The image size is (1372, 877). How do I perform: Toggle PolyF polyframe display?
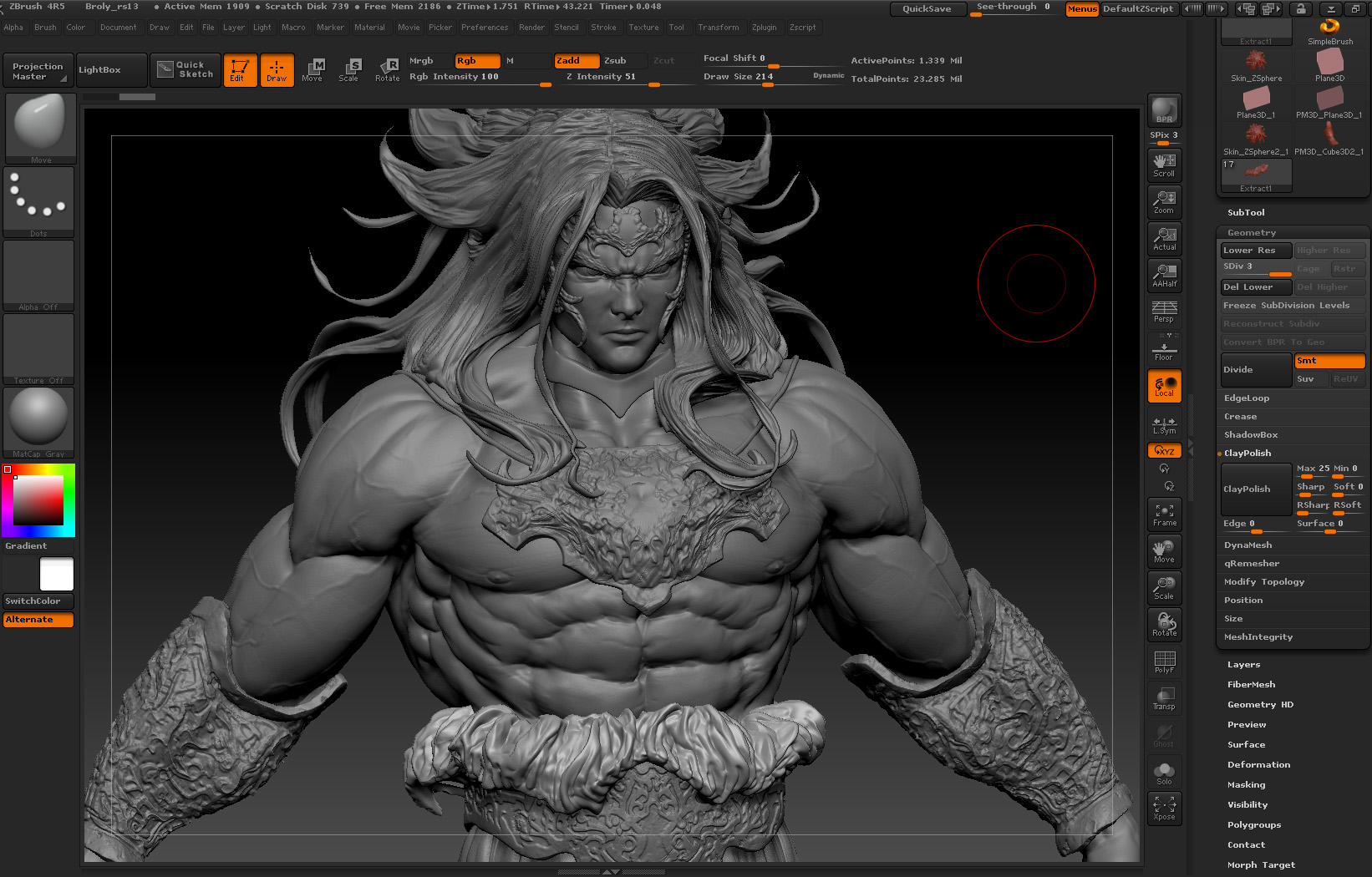click(x=1164, y=662)
